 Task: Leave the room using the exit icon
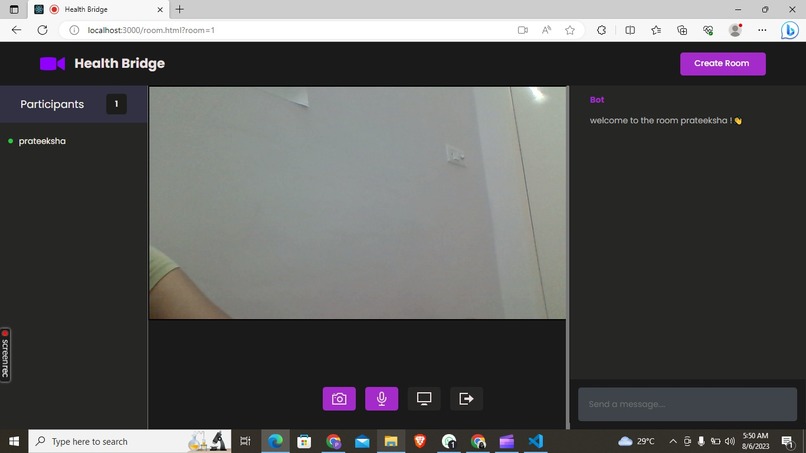[x=466, y=398]
